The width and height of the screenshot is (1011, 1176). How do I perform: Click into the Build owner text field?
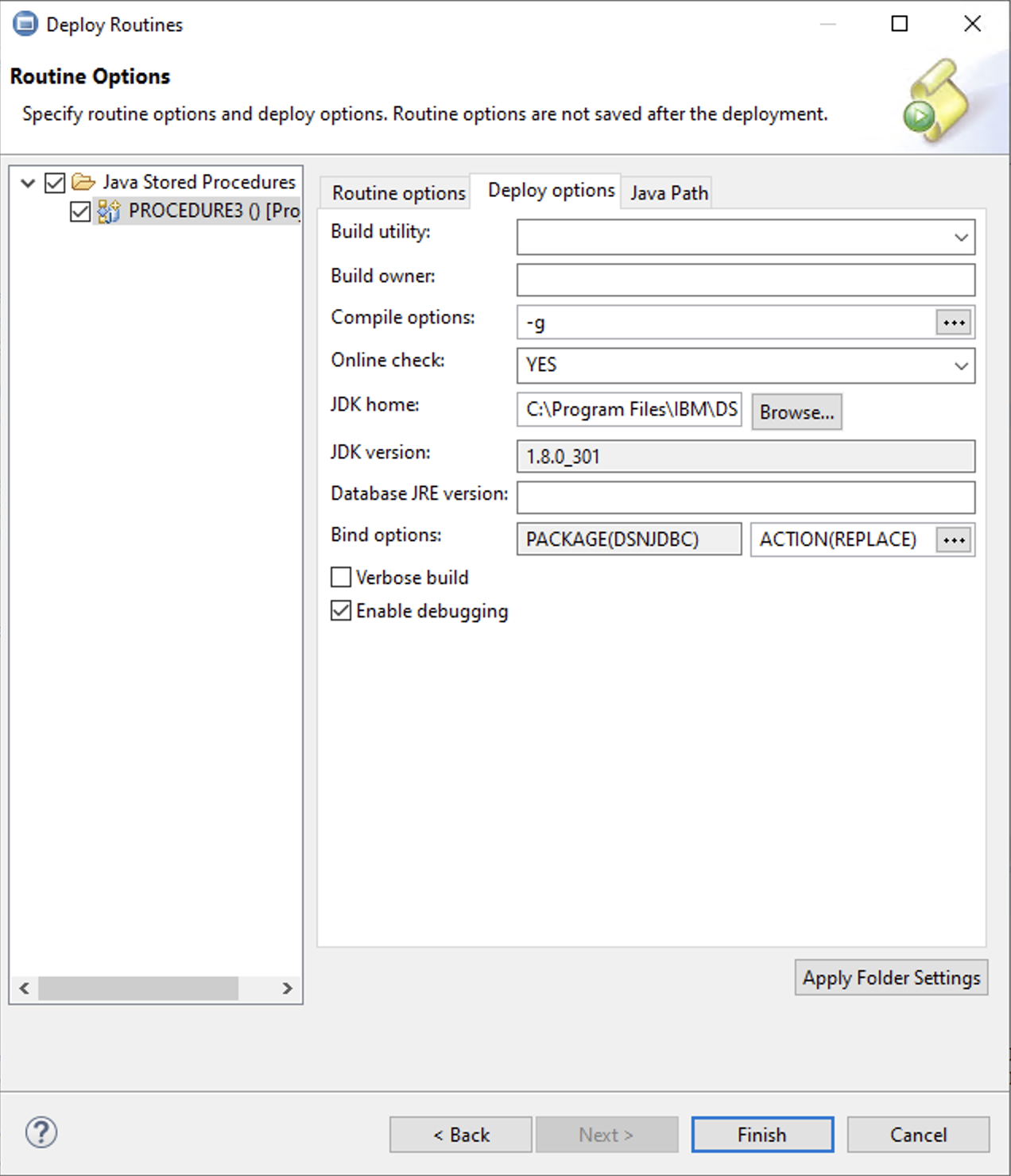[745, 280]
